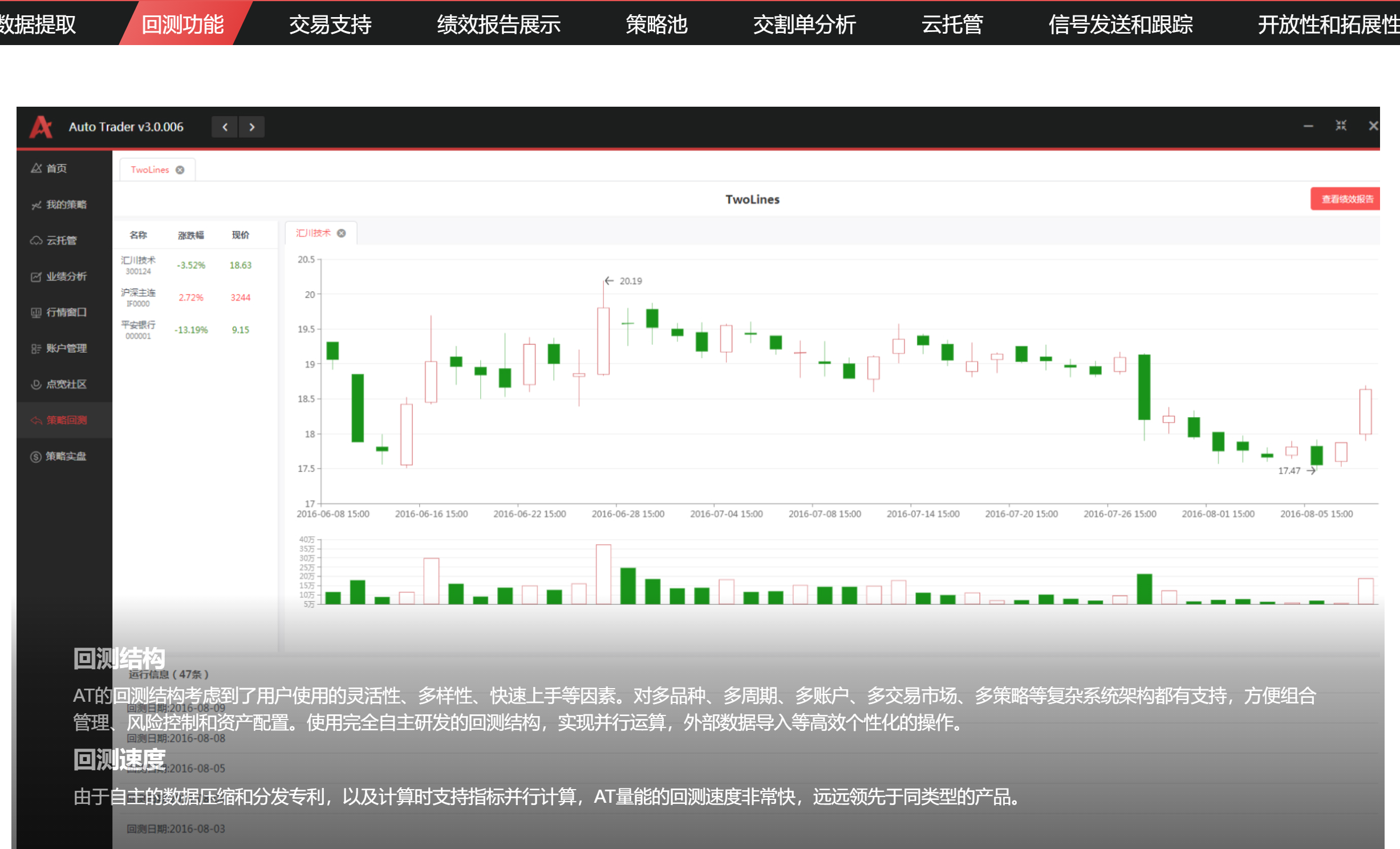This screenshot has width=1400, height=849.
Task: Click the Auto Trader logo
Action: pos(42,127)
